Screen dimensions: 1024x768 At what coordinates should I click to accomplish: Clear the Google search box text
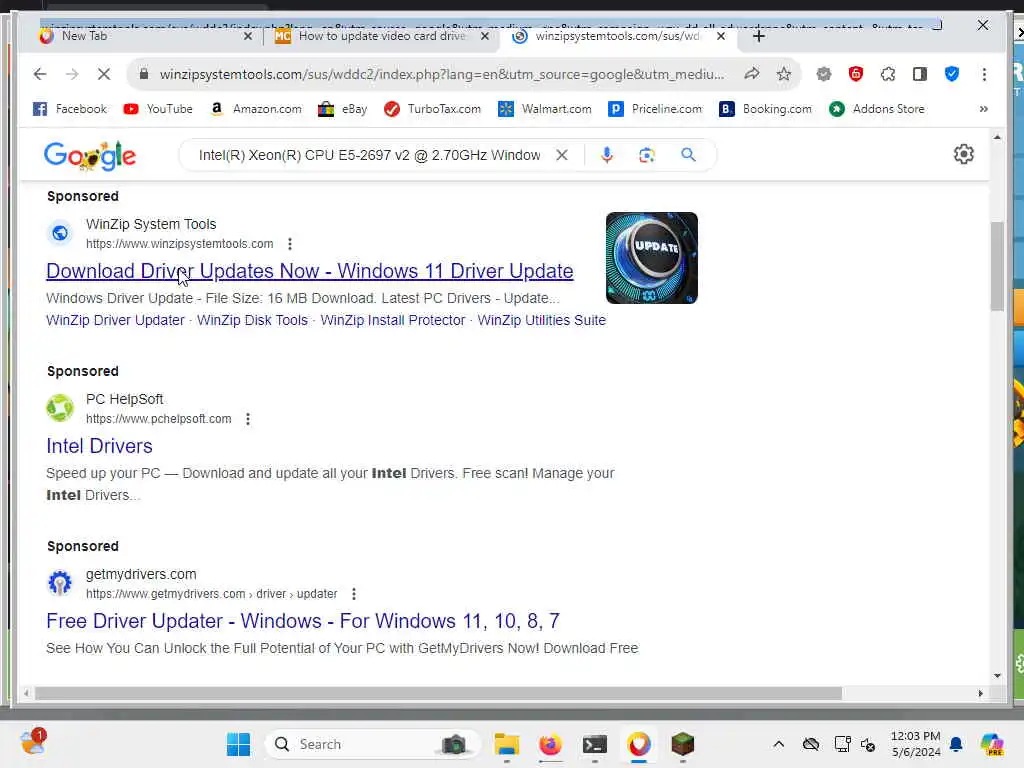[562, 155]
